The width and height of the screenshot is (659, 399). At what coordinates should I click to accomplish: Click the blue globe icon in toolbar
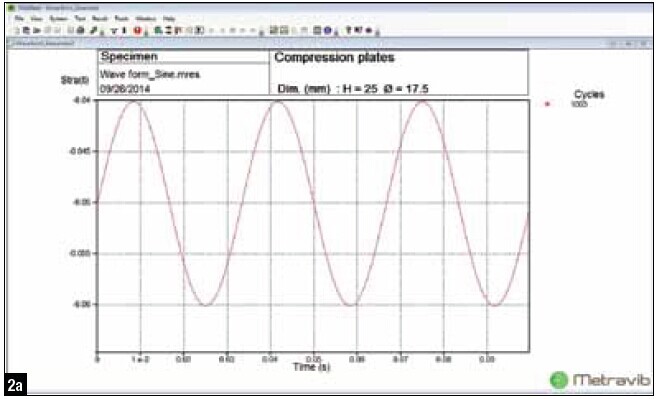coord(328,30)
